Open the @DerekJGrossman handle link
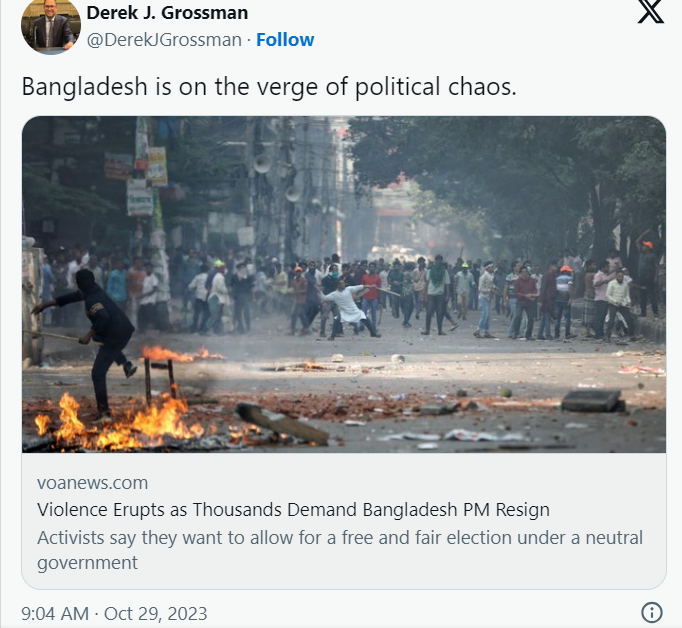Image resolution: width=682 pixels, height=628 pixels. (164, 40)
